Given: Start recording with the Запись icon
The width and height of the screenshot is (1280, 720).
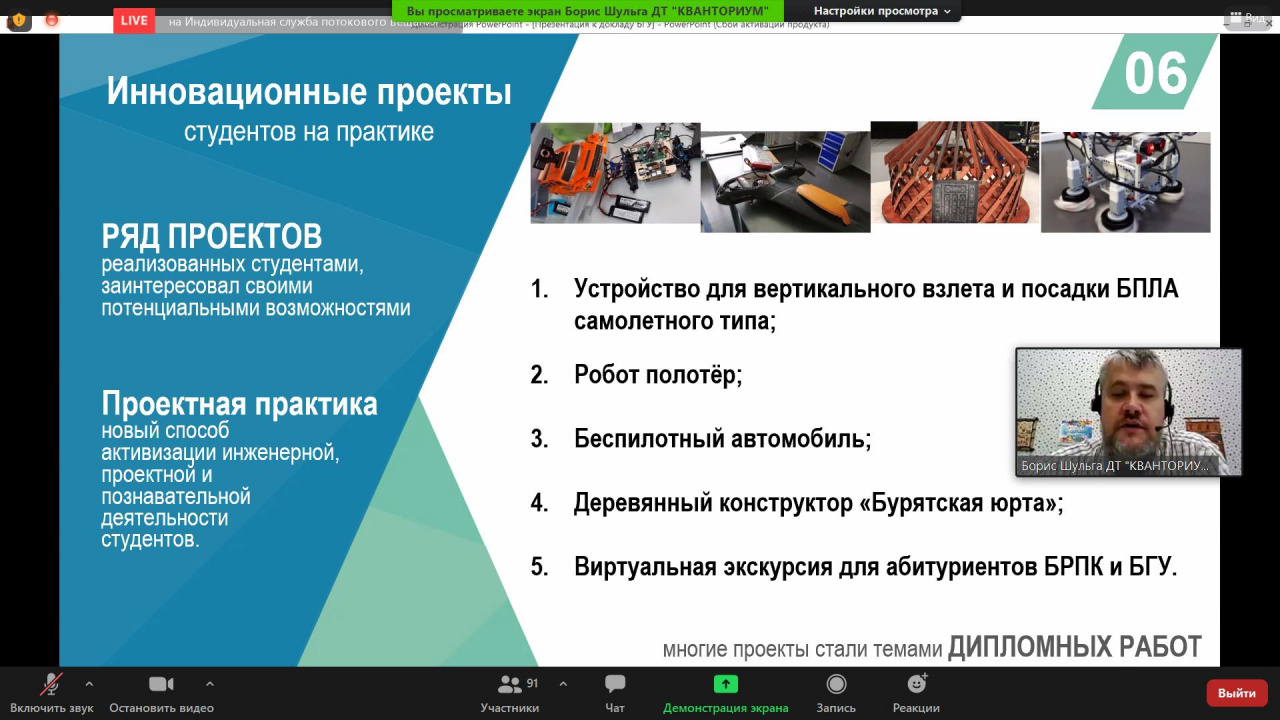Looking at the screenshot, I should [836, 685].
